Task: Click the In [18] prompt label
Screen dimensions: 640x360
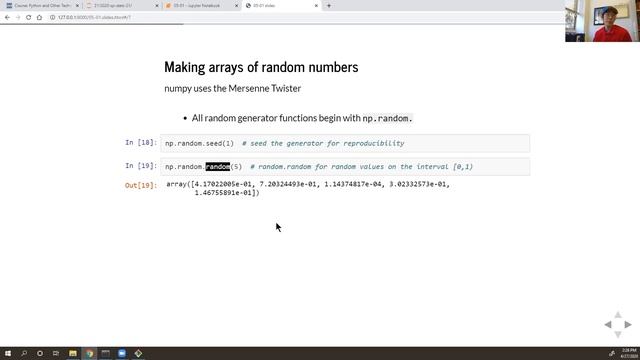Action: (141, 142)
